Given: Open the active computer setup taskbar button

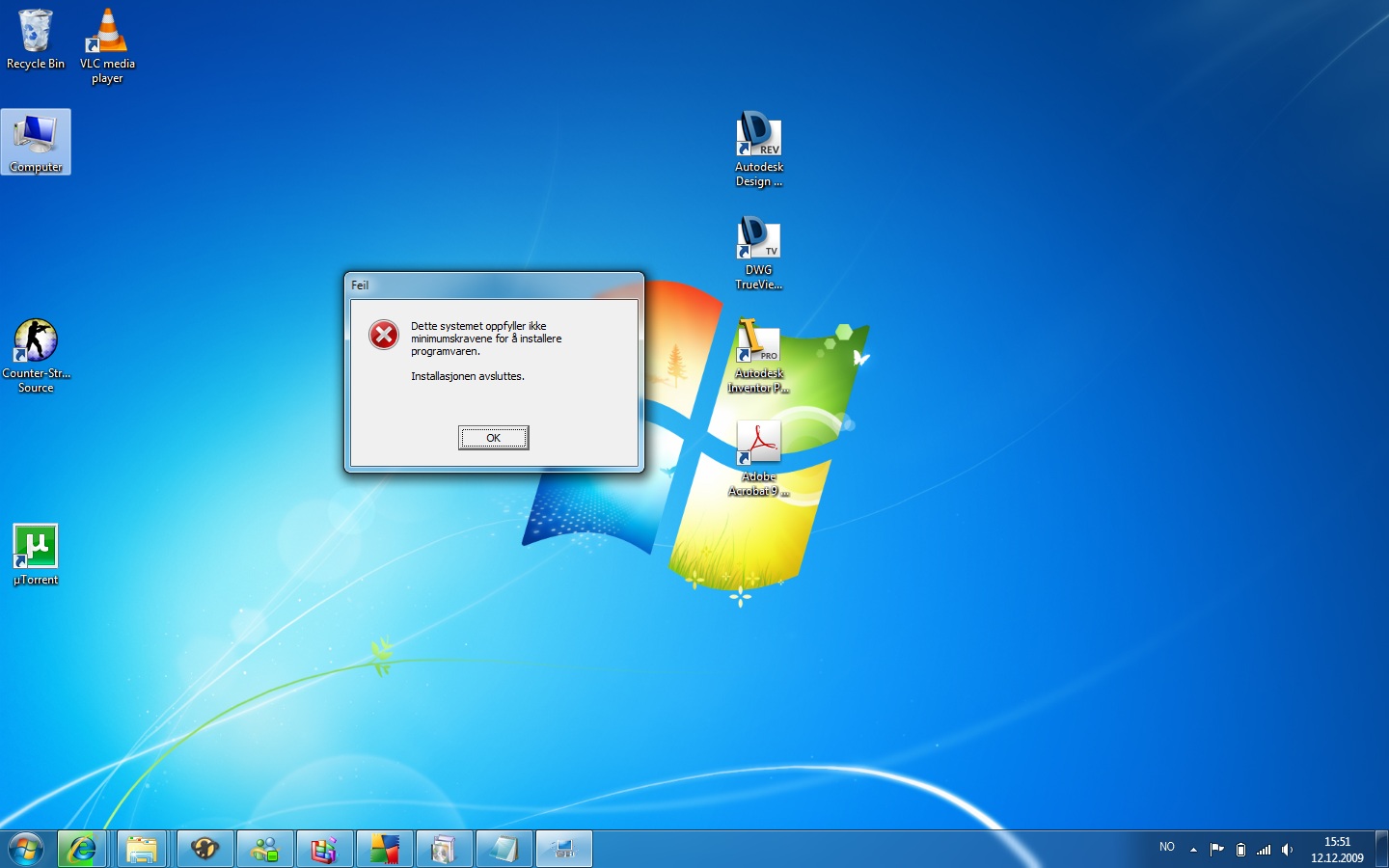Looking at the screenshot, I should [x=564, y=850].
